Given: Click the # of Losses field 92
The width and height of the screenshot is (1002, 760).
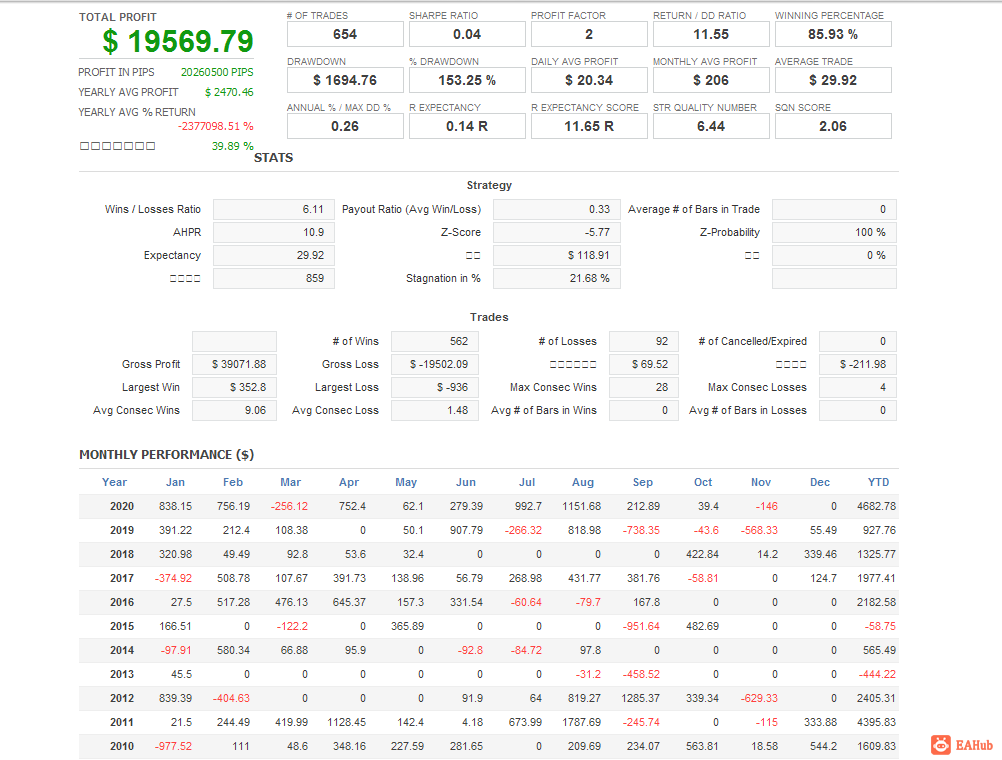Looking at the screenshot, I should tap(644, 341).
